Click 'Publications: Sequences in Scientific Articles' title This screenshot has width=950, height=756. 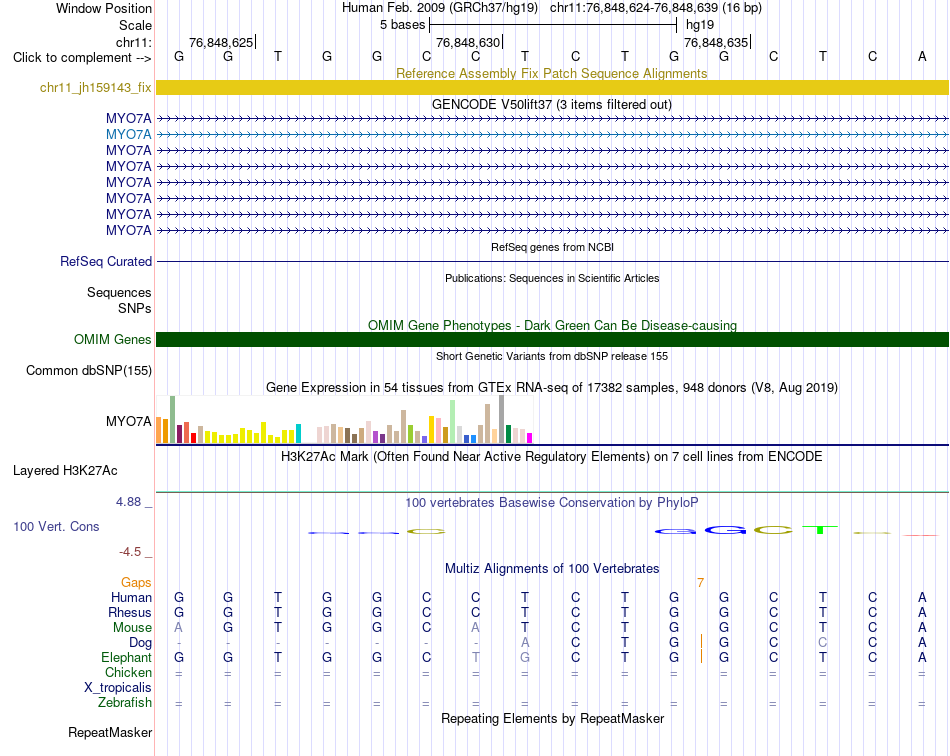(x=552, y=278)
